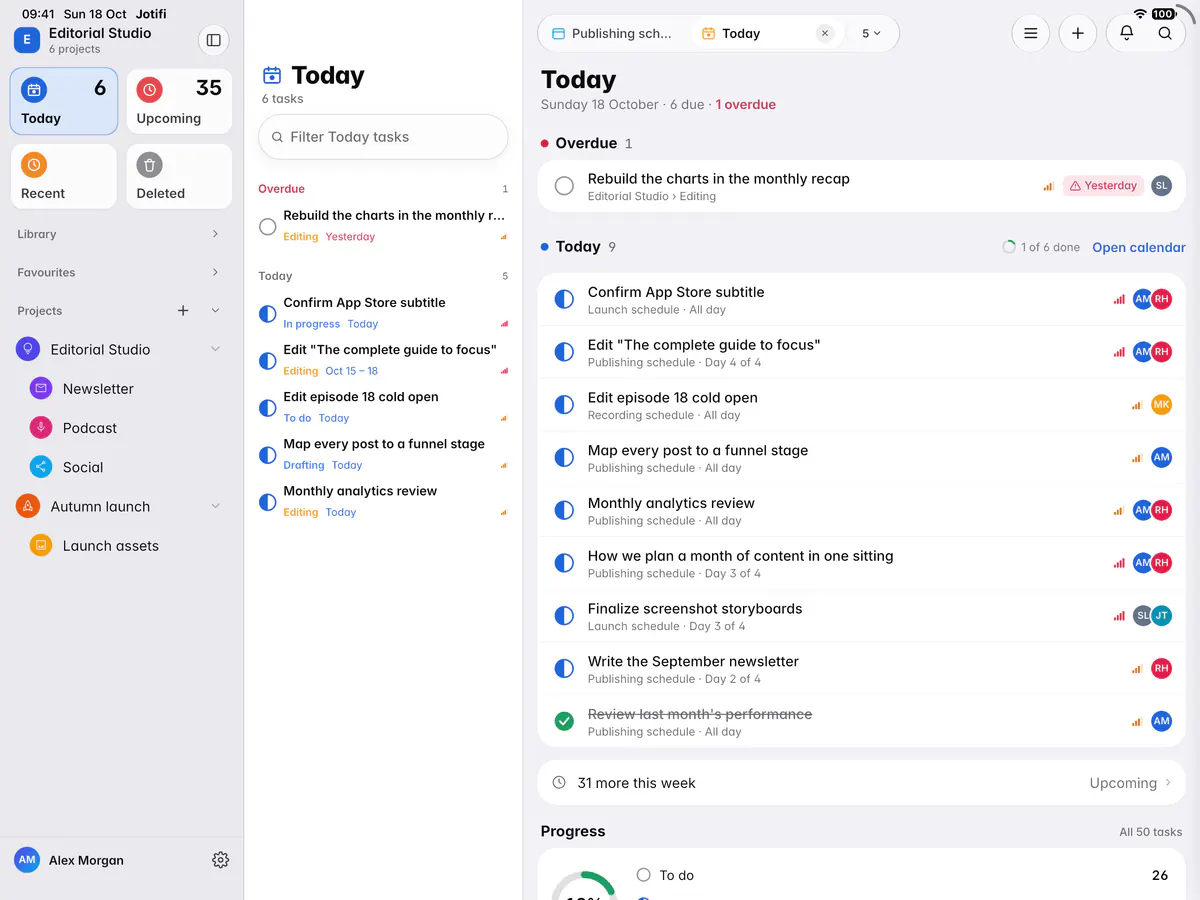
Task: Open Alex Morgan profile button
Action: (x=70, y=860)
